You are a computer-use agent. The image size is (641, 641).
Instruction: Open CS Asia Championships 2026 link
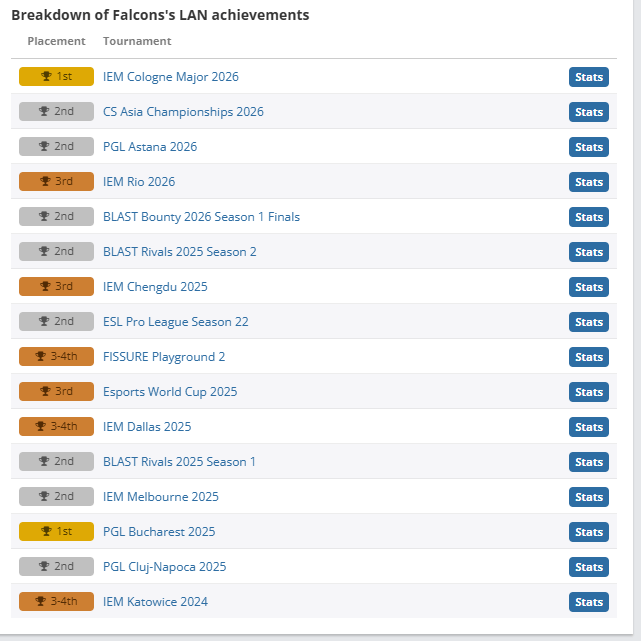183,112
